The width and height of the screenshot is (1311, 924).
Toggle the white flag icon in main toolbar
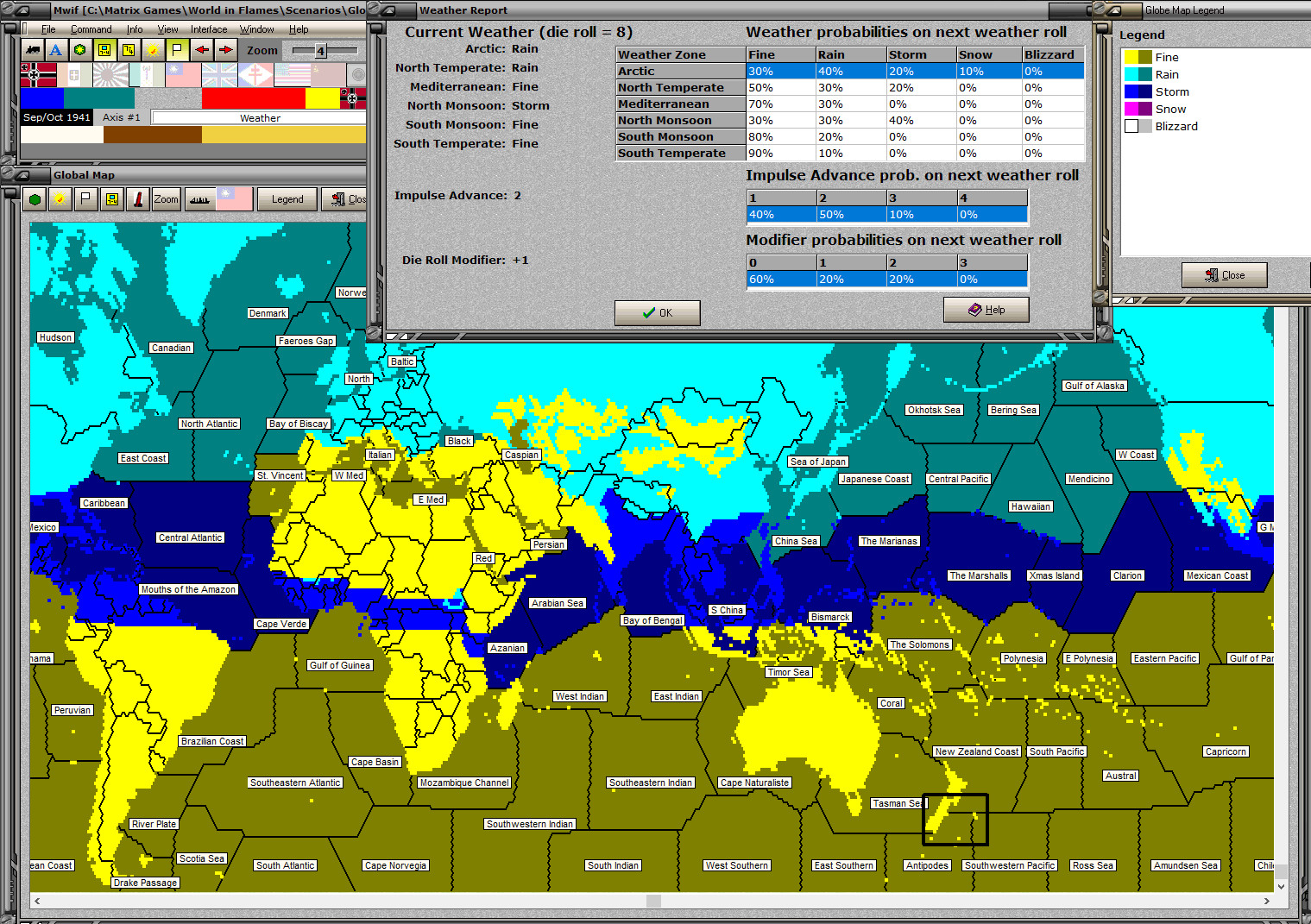pyautogui.click(x=177, y=50)
